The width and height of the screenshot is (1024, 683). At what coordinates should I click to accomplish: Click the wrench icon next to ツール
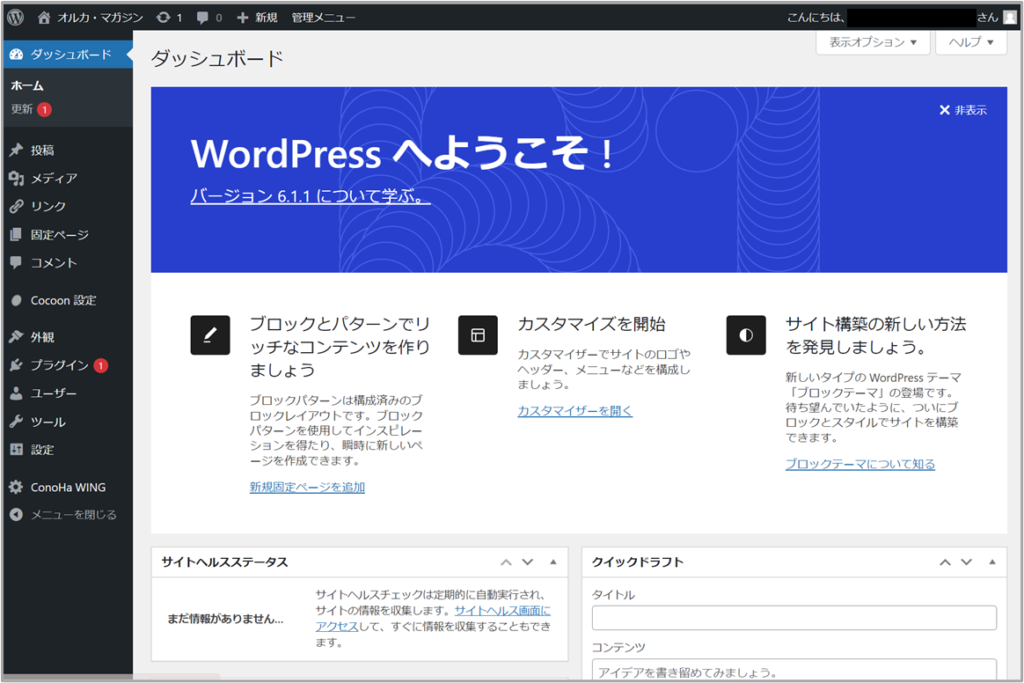16,421
